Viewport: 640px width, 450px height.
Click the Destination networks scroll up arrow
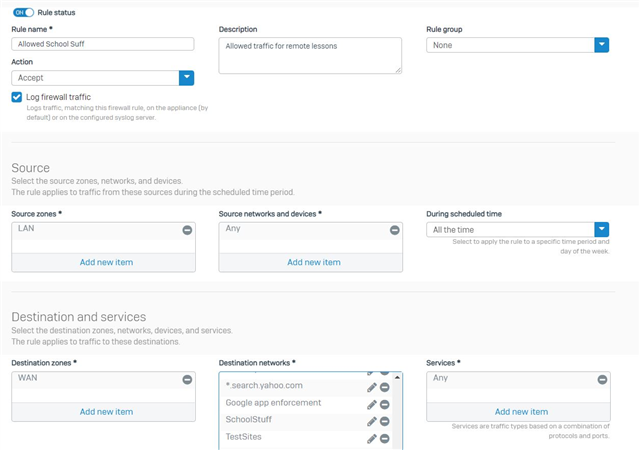click(397, 377)
